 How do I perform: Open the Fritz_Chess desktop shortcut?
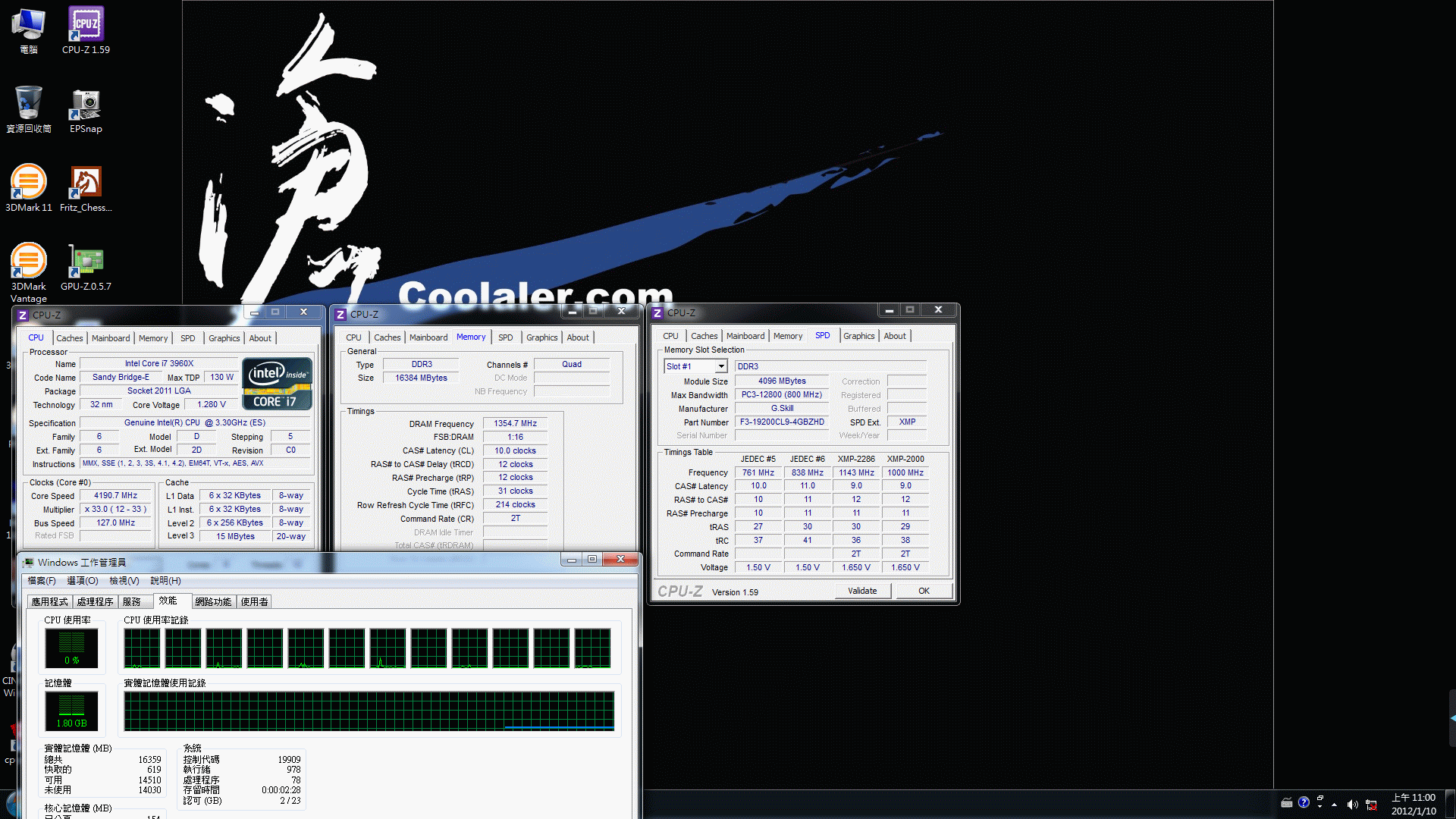point(86,188)
